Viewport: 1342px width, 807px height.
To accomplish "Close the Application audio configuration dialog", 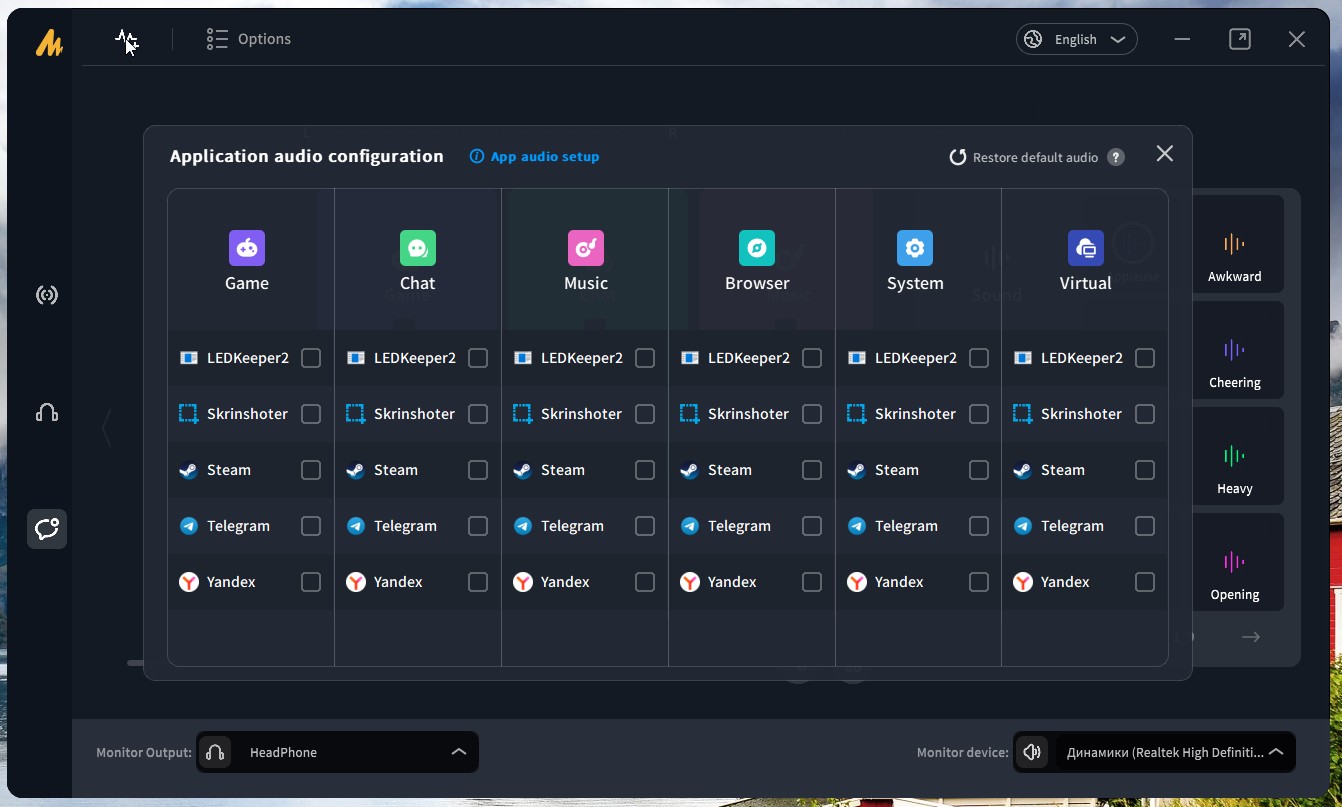I will 1165,153.
